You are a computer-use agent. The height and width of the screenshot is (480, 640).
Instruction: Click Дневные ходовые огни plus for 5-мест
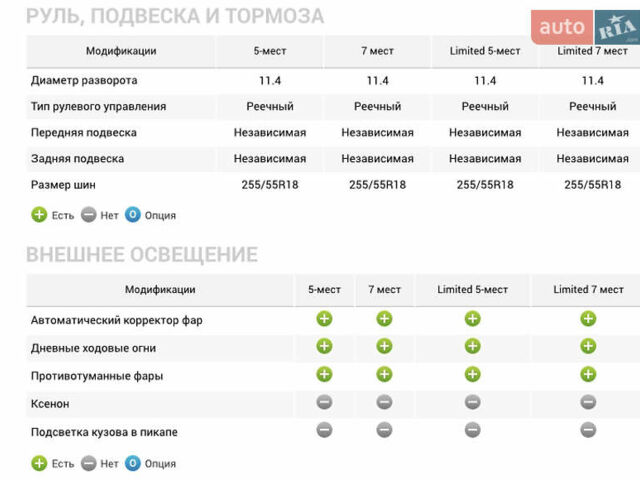coord(324,347)
